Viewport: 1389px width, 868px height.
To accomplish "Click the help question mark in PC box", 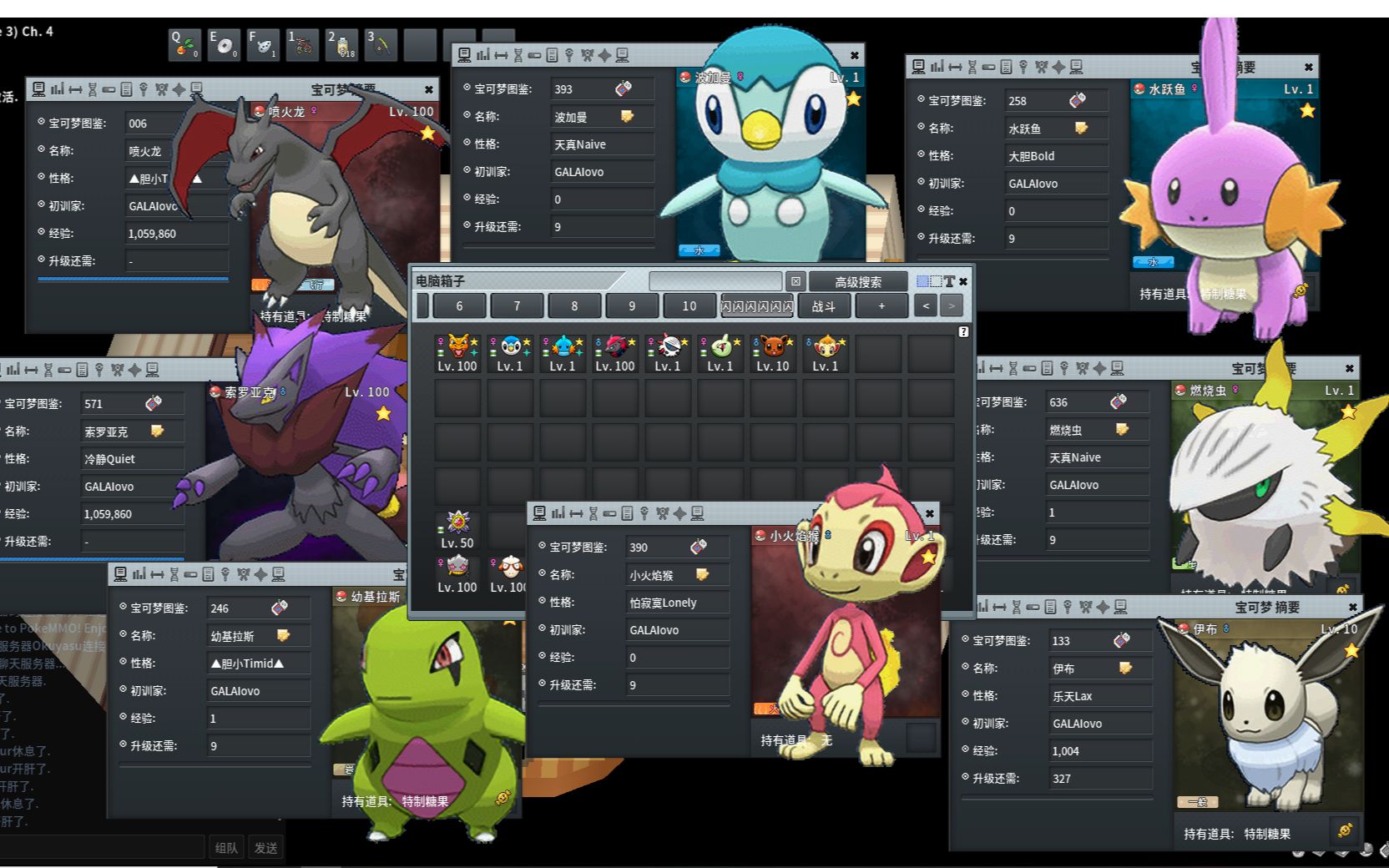I will click(x=963, y=332).
